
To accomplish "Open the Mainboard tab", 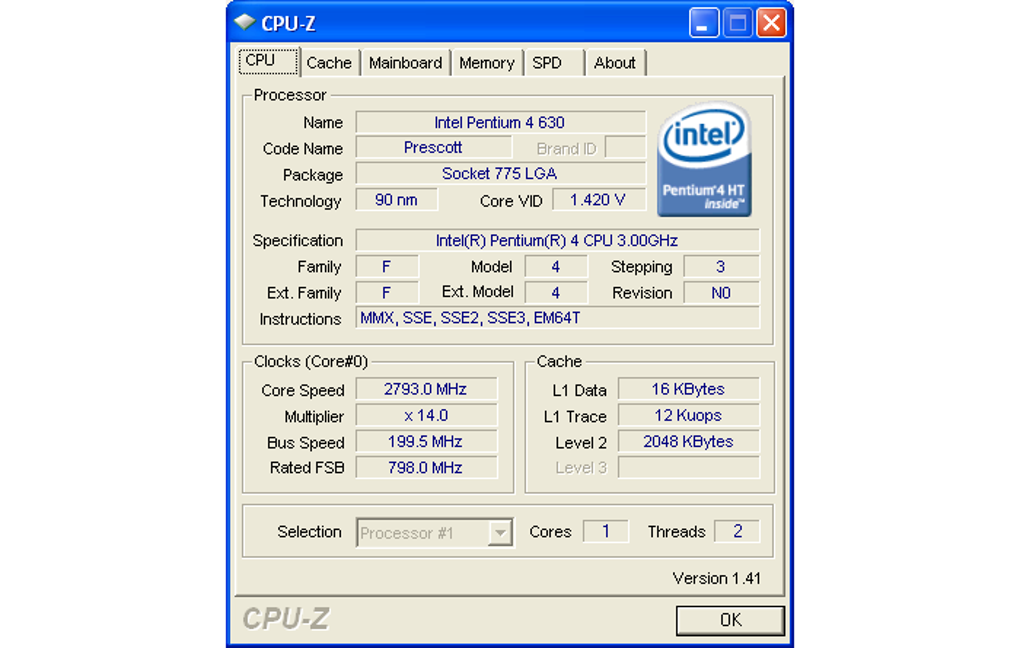I will tap(405, 63).
